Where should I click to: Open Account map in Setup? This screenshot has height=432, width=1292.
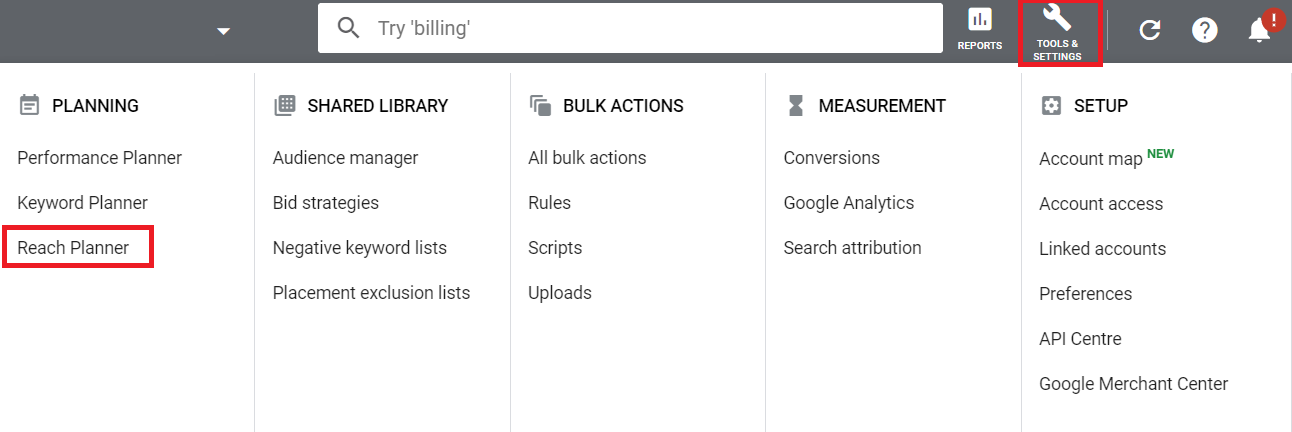[x=1091, y=159]
